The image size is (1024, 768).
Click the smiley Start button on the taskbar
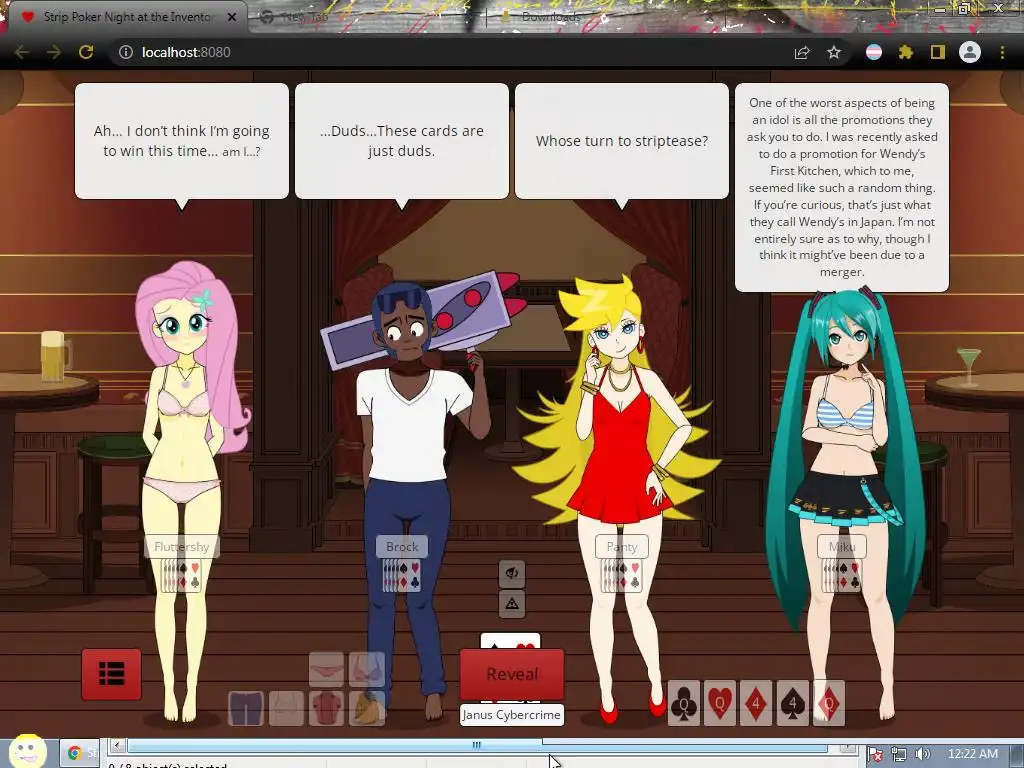coord(27,751)
